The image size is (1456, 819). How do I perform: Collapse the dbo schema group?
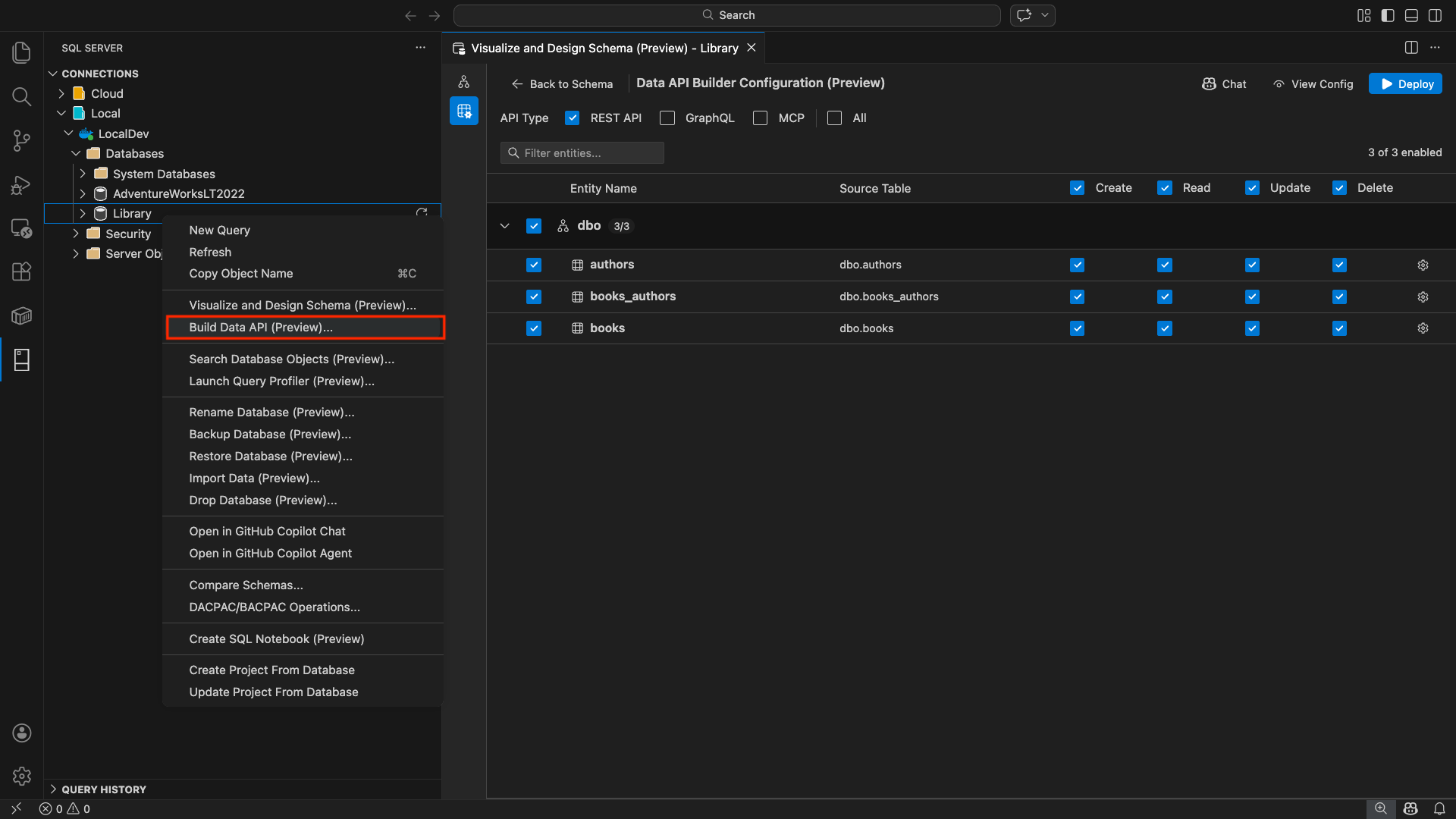[505, 226]
